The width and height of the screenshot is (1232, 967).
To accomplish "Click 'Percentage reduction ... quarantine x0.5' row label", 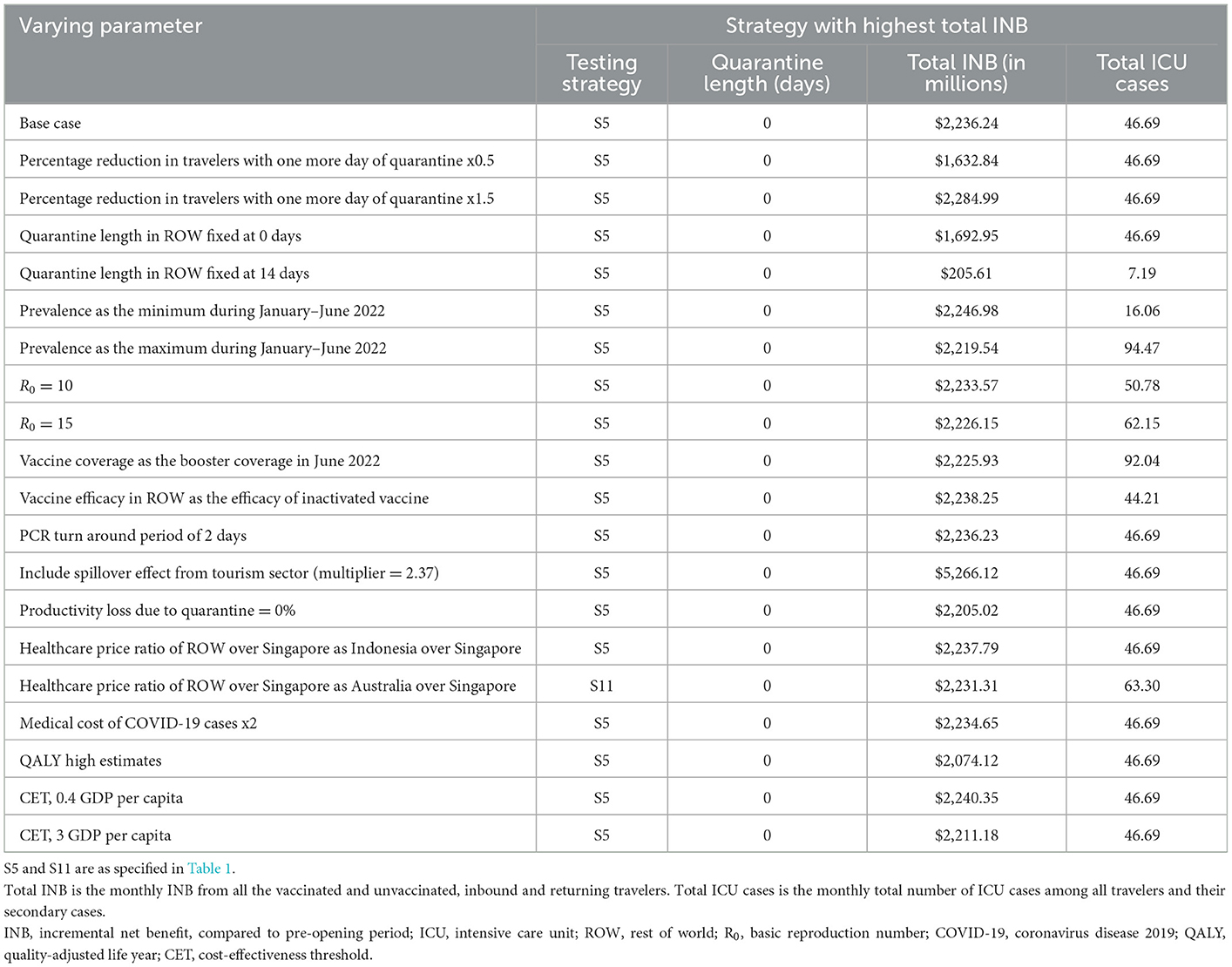I will [x=257, y=161].
